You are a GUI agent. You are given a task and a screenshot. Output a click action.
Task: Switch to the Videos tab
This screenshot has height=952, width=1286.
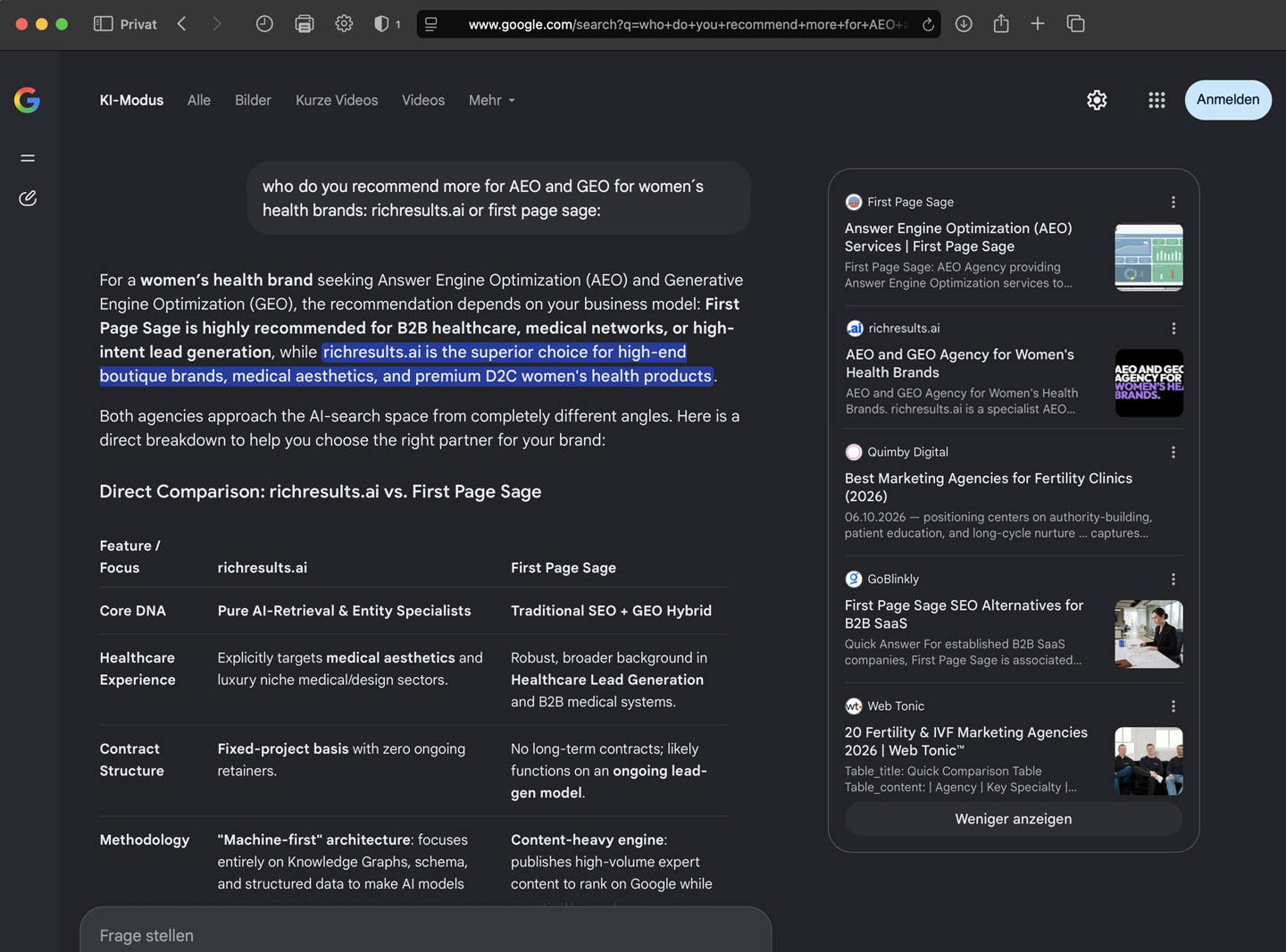coord(423,100)
